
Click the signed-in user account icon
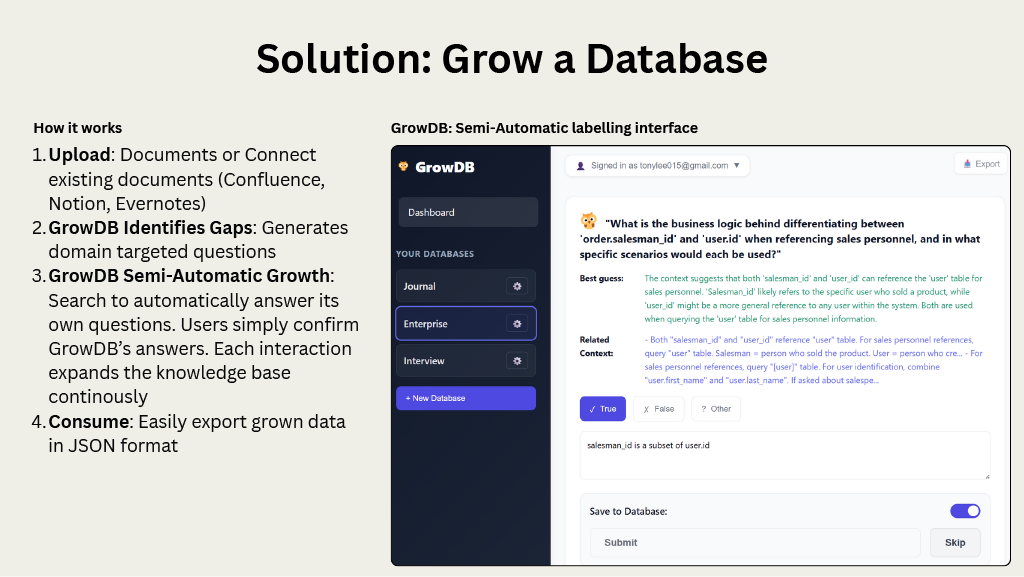pos(581,165)
